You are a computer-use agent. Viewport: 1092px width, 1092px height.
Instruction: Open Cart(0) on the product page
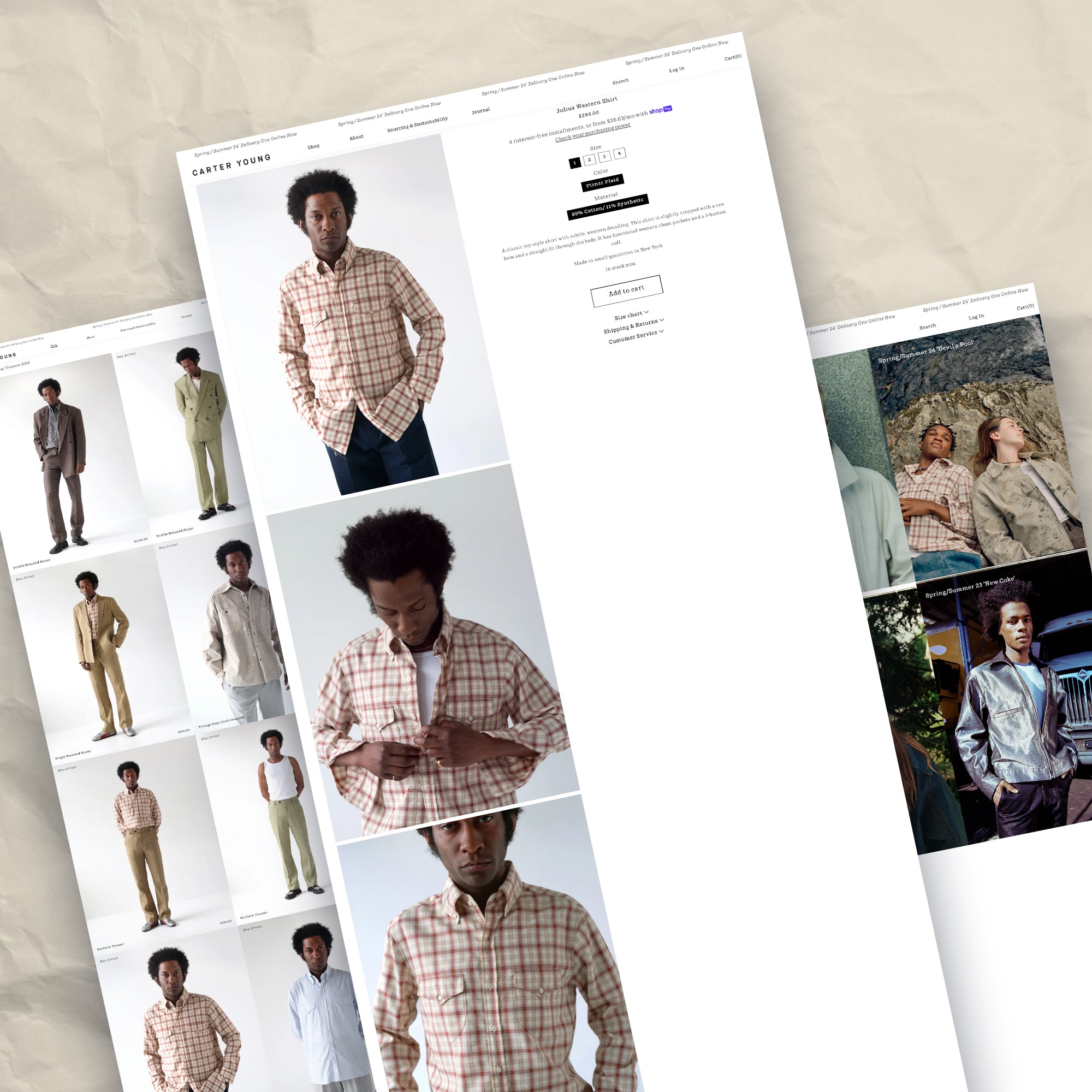coord(733,57)
